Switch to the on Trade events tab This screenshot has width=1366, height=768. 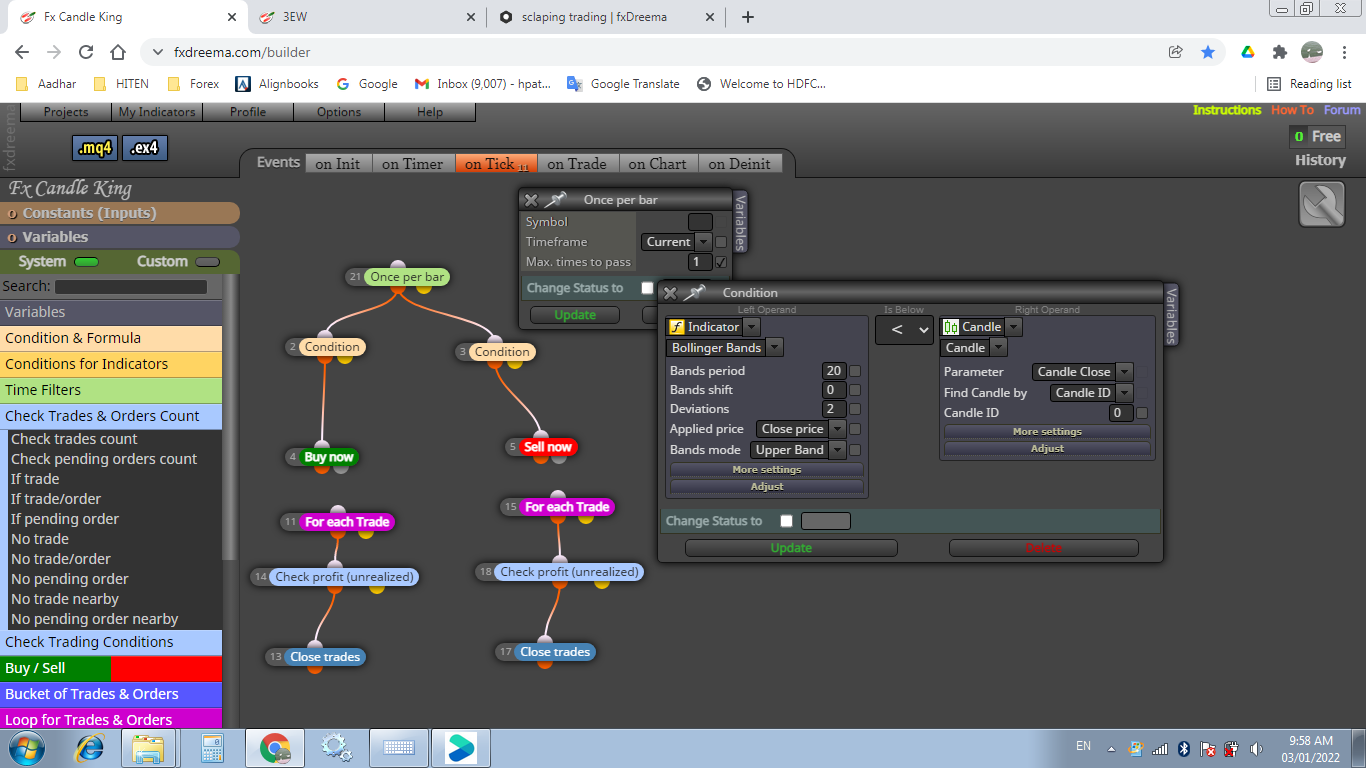click(577, 164)
